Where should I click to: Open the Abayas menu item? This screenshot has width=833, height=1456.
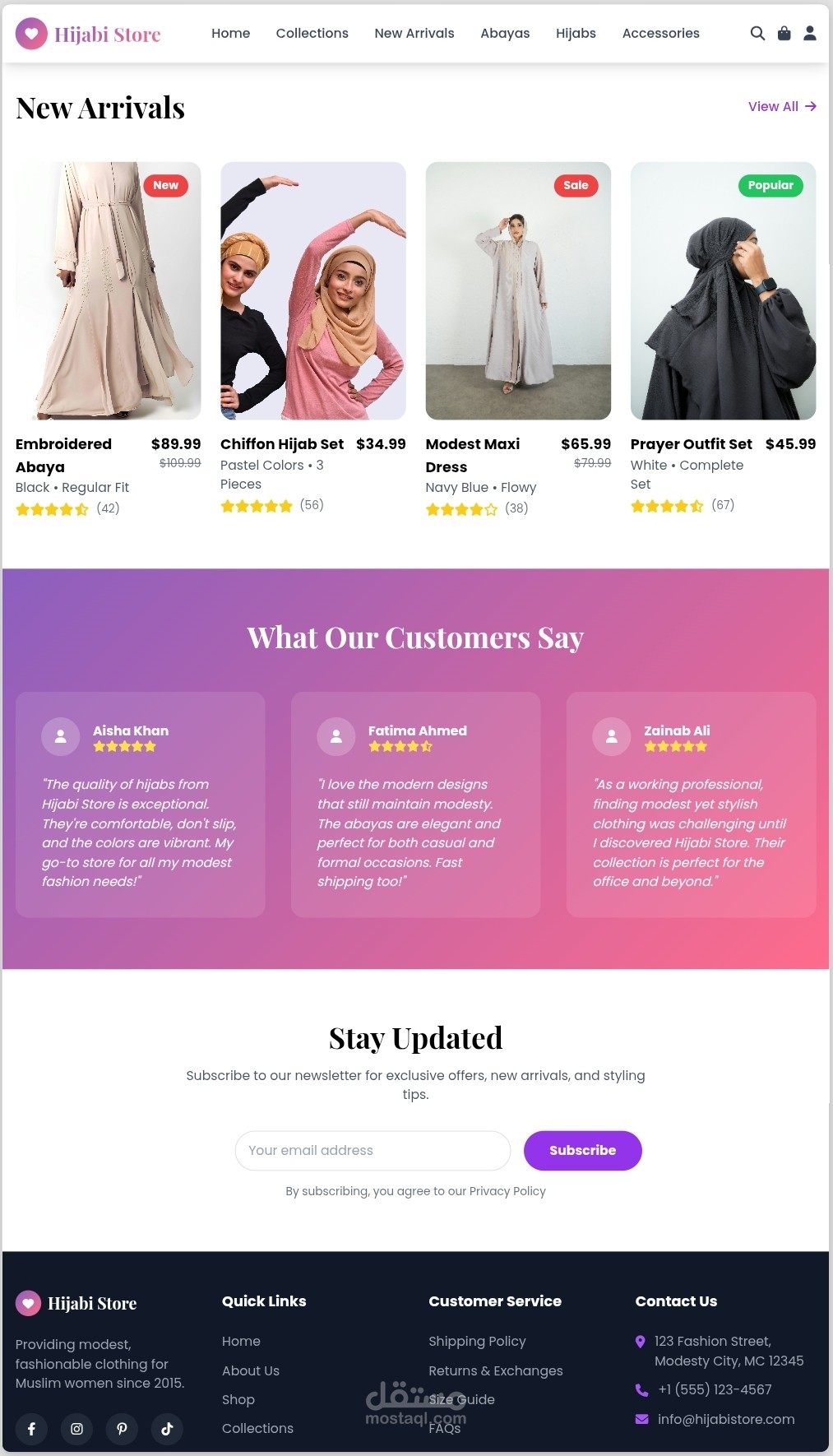point(505,33)
